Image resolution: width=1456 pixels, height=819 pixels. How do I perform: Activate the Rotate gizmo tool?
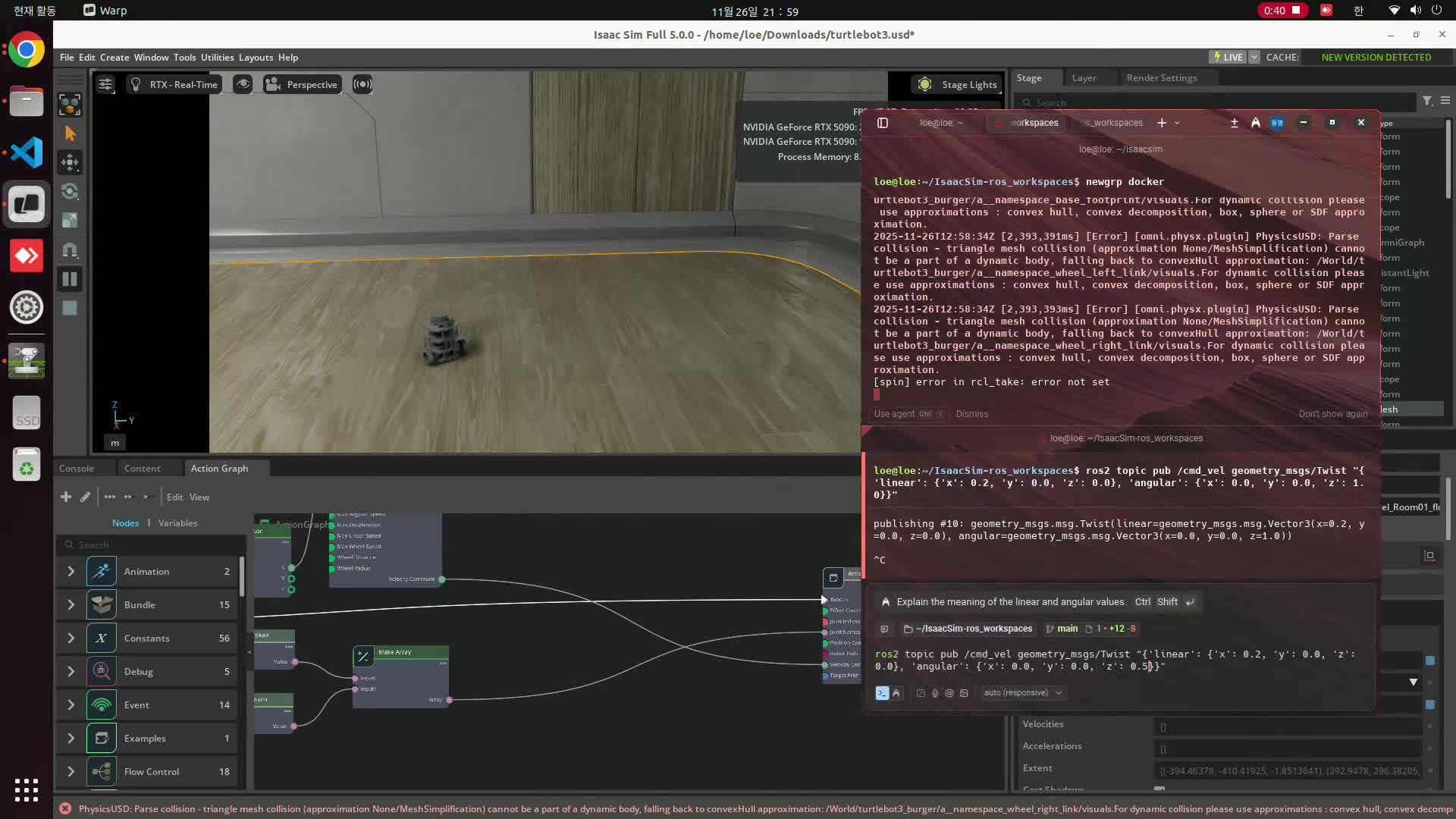click(70, 191)
